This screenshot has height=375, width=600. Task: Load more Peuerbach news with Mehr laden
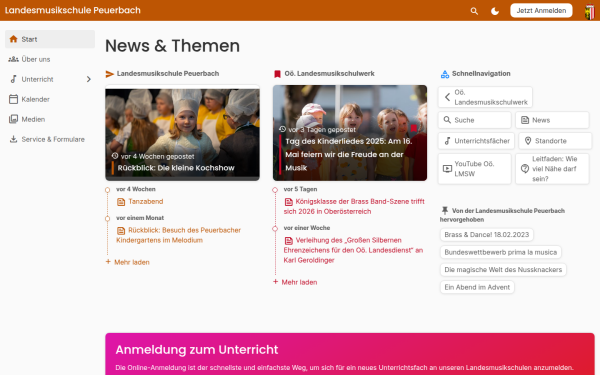pos(127,262)
